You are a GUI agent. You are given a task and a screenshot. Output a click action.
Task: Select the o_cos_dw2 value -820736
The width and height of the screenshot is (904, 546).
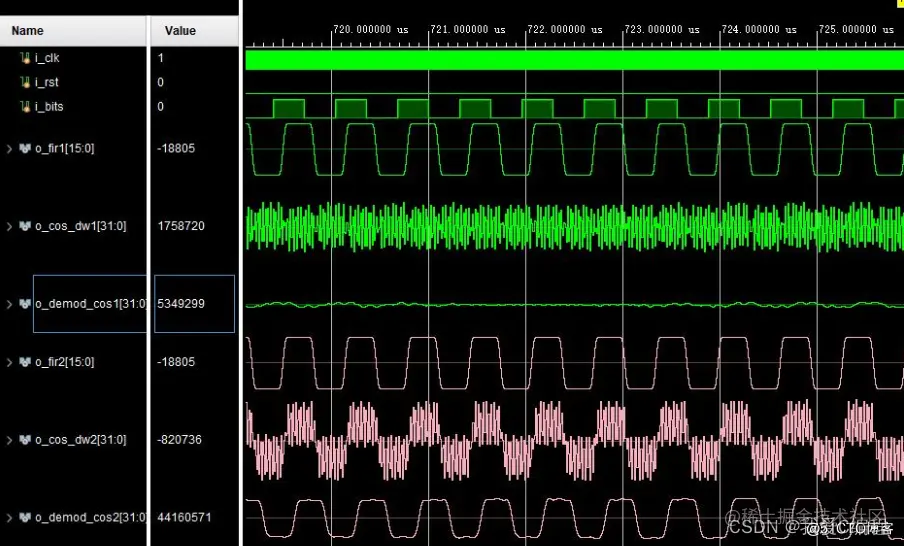[x=180, y=440]
